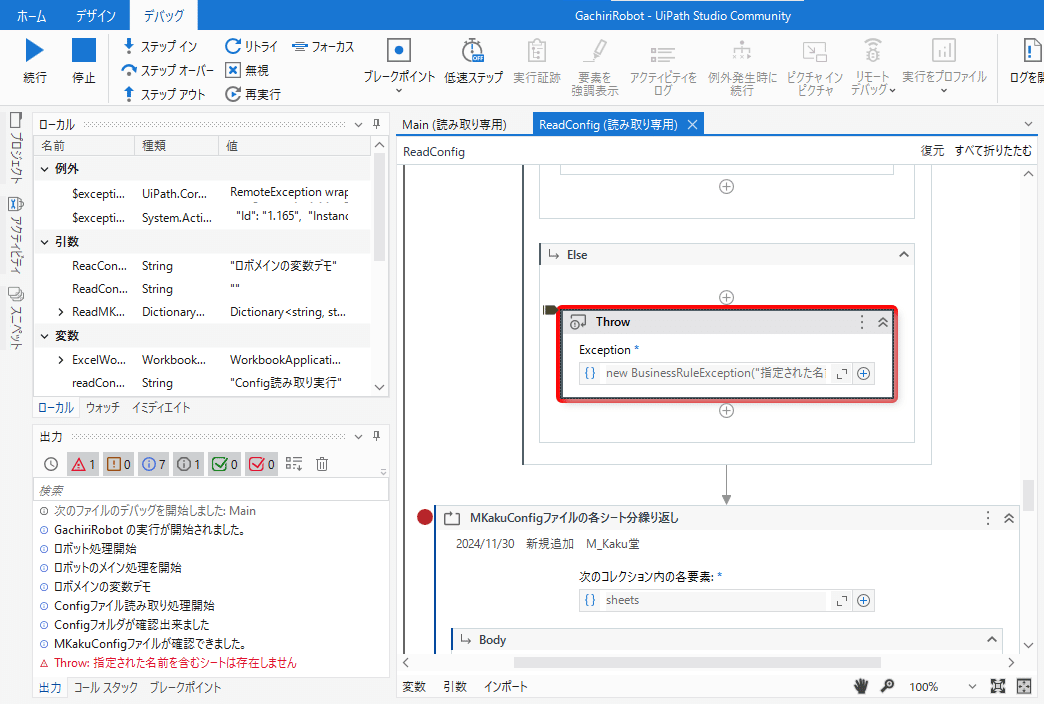Viewport: 1044px width, 704px height.
Task: Open the 引数 panel at designer bottom
Action: 455,687
